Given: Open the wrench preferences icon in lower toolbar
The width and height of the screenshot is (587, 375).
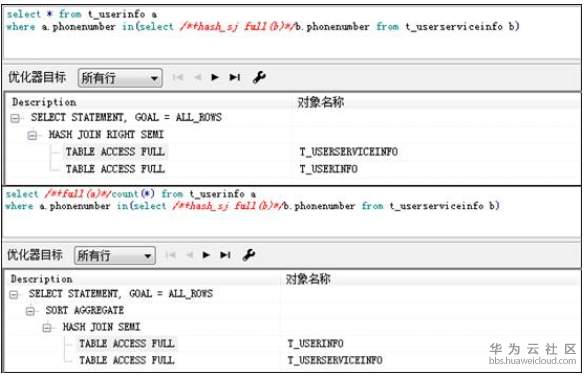Looking at the screenshot, I should pos(249,255).
